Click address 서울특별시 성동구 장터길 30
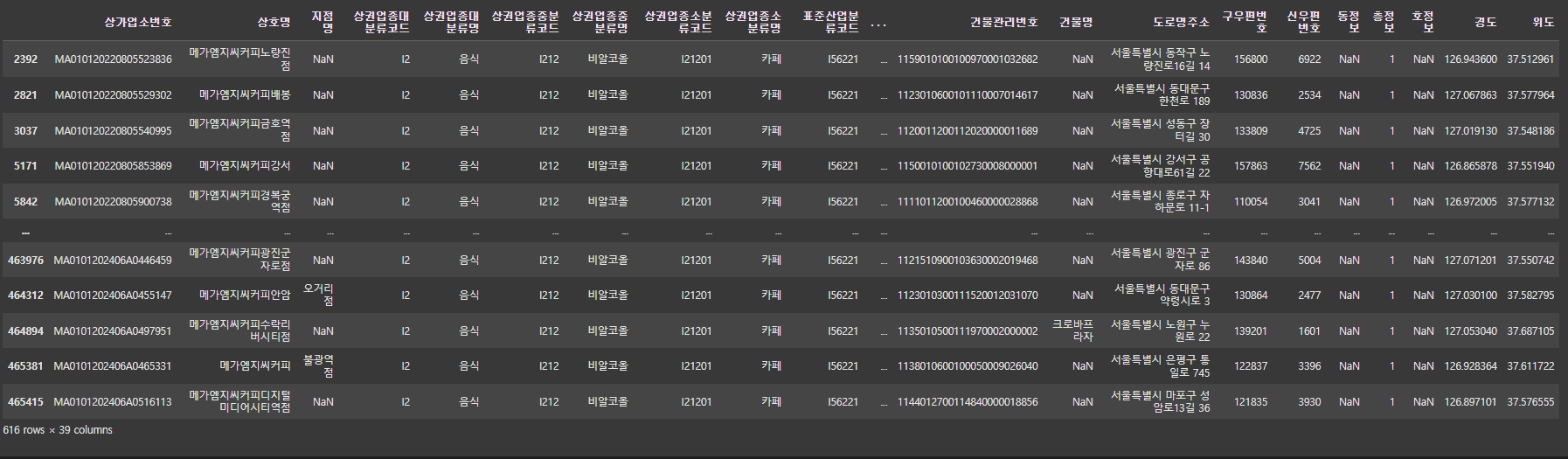Image resolution: width=1568 pixels, height=459 pixels. click(1161, 130)
